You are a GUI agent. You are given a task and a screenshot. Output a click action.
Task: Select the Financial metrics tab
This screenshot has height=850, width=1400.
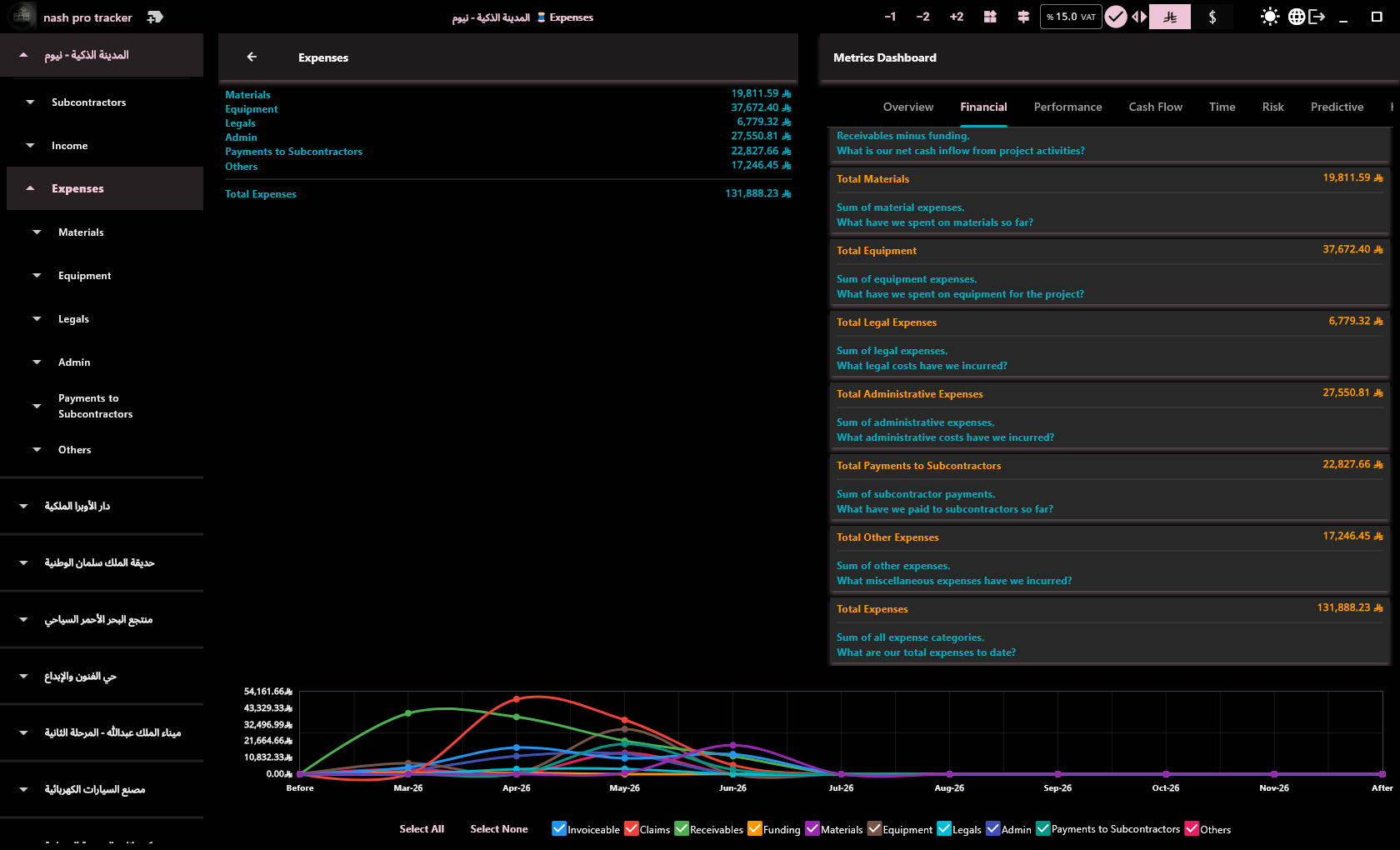click(983, 107)
